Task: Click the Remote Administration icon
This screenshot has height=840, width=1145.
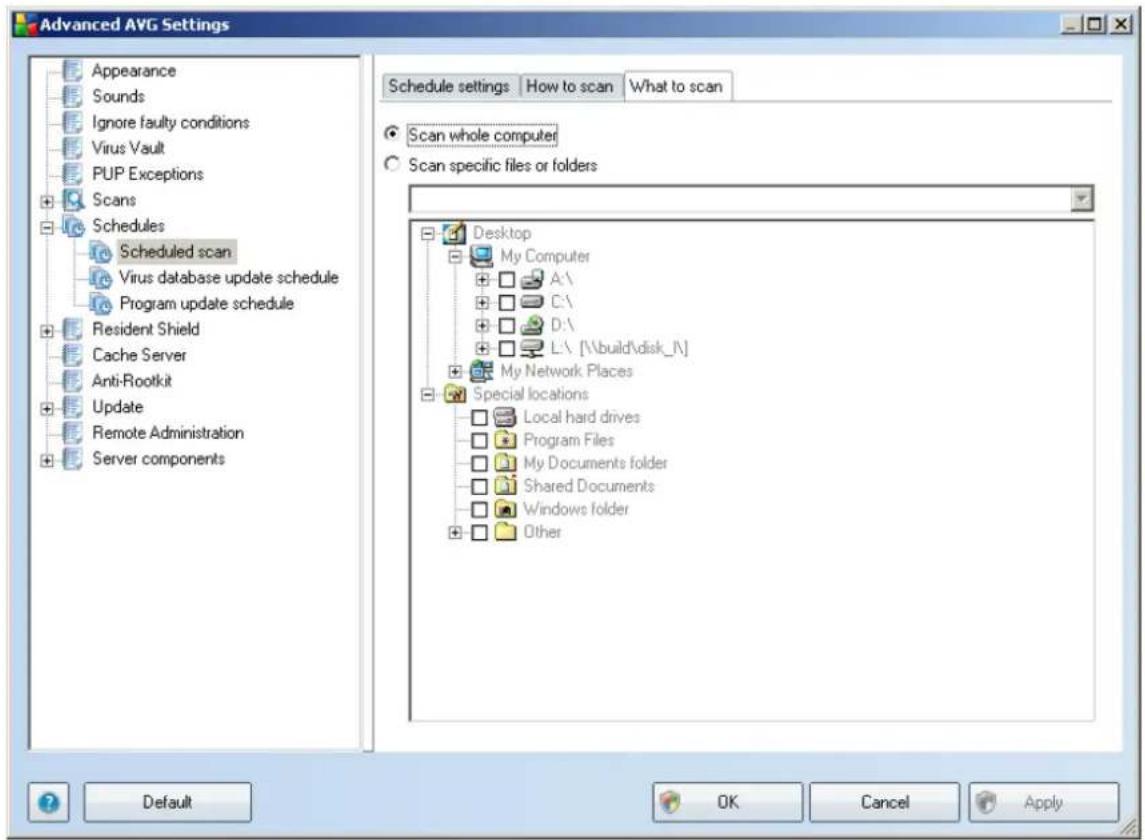Action: (72, 432)
